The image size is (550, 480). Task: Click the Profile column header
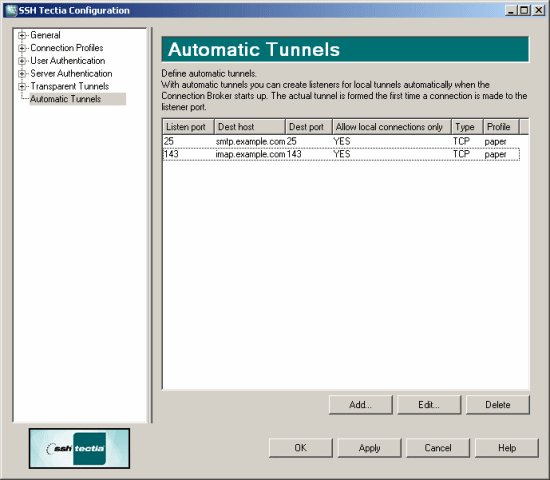[x=501, y=127]
